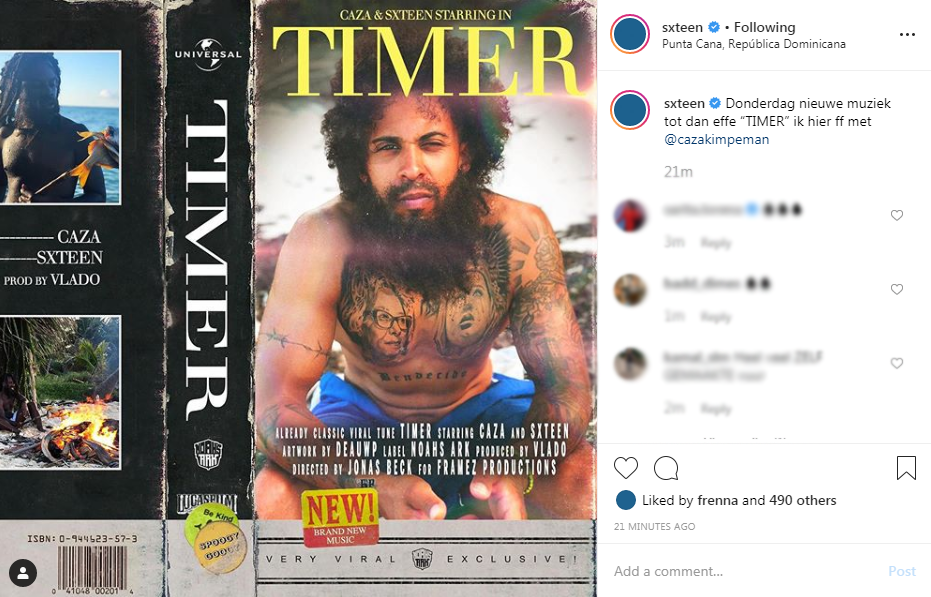
Task: Open Punta Cana location link
Action: [753, 44]
